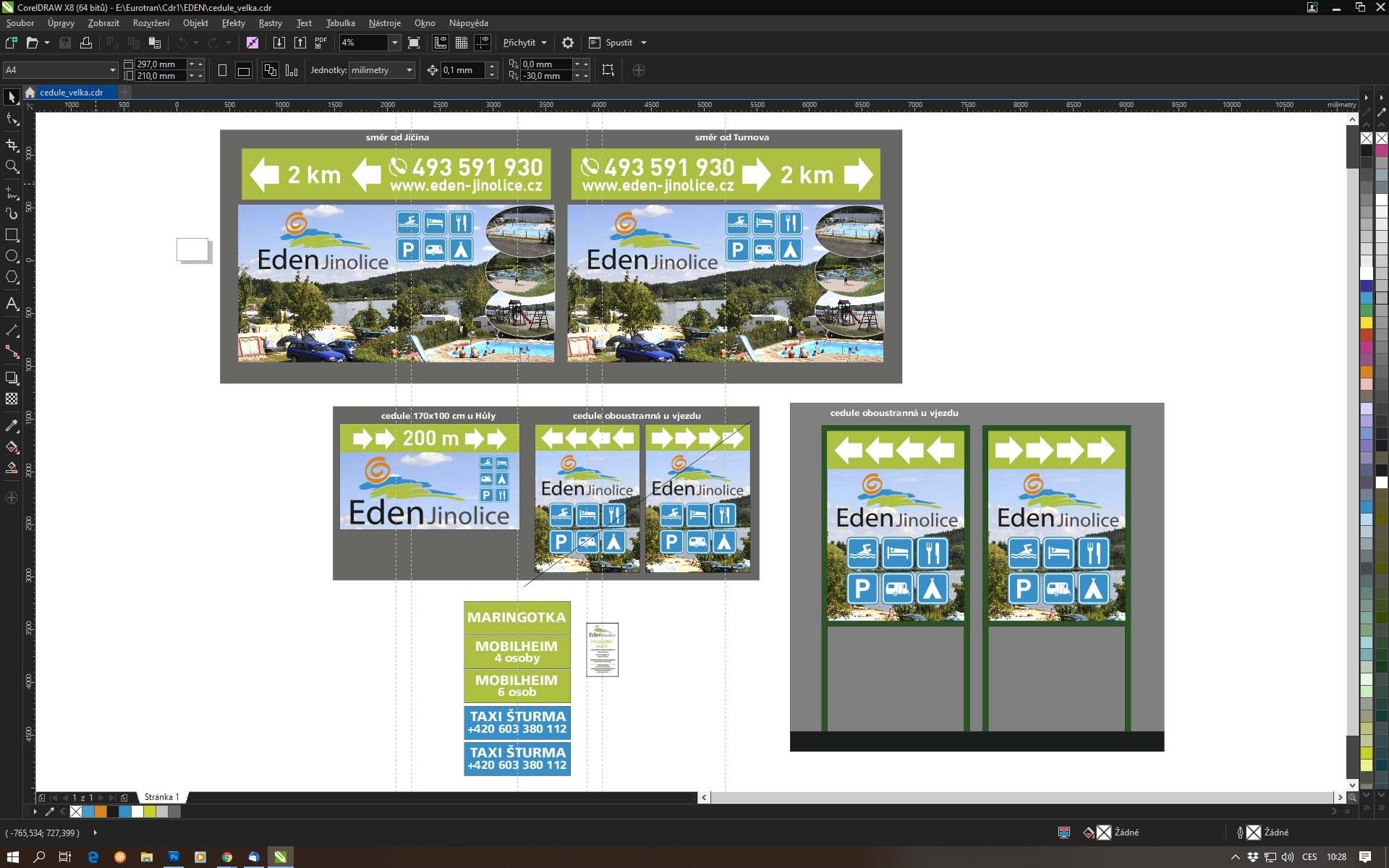Switch page to landscape orientation
The image size is (1389, 868).
click(x=244, y=70)
